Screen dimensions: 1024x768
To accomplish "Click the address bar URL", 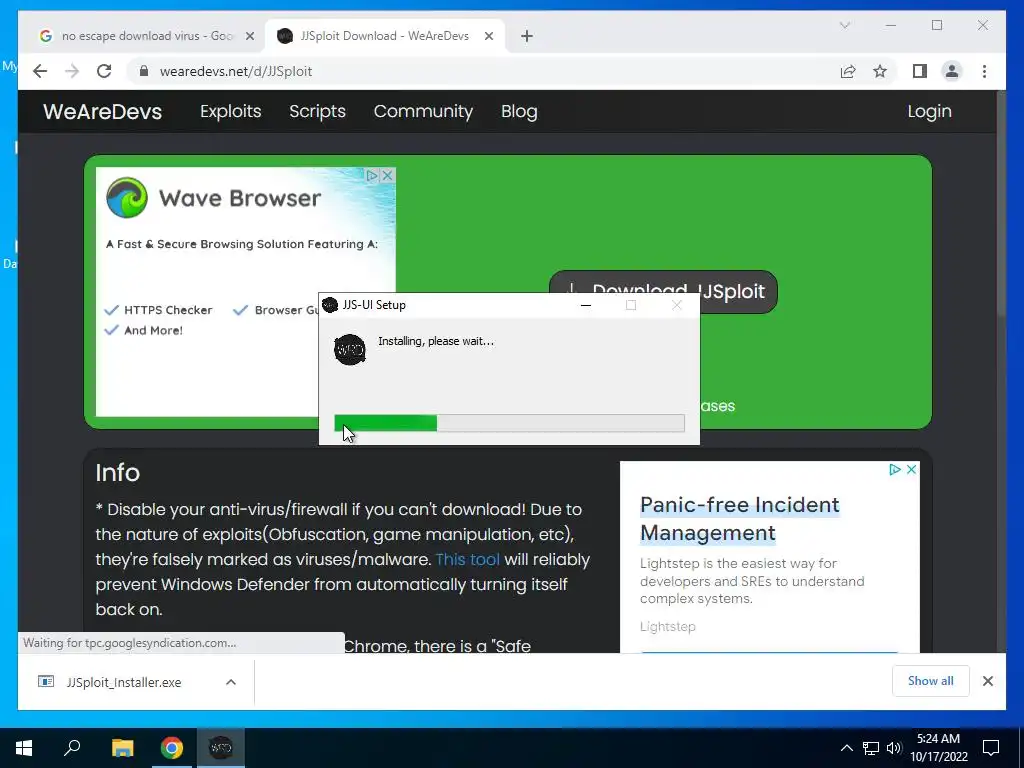I will [x=236, y=71].
